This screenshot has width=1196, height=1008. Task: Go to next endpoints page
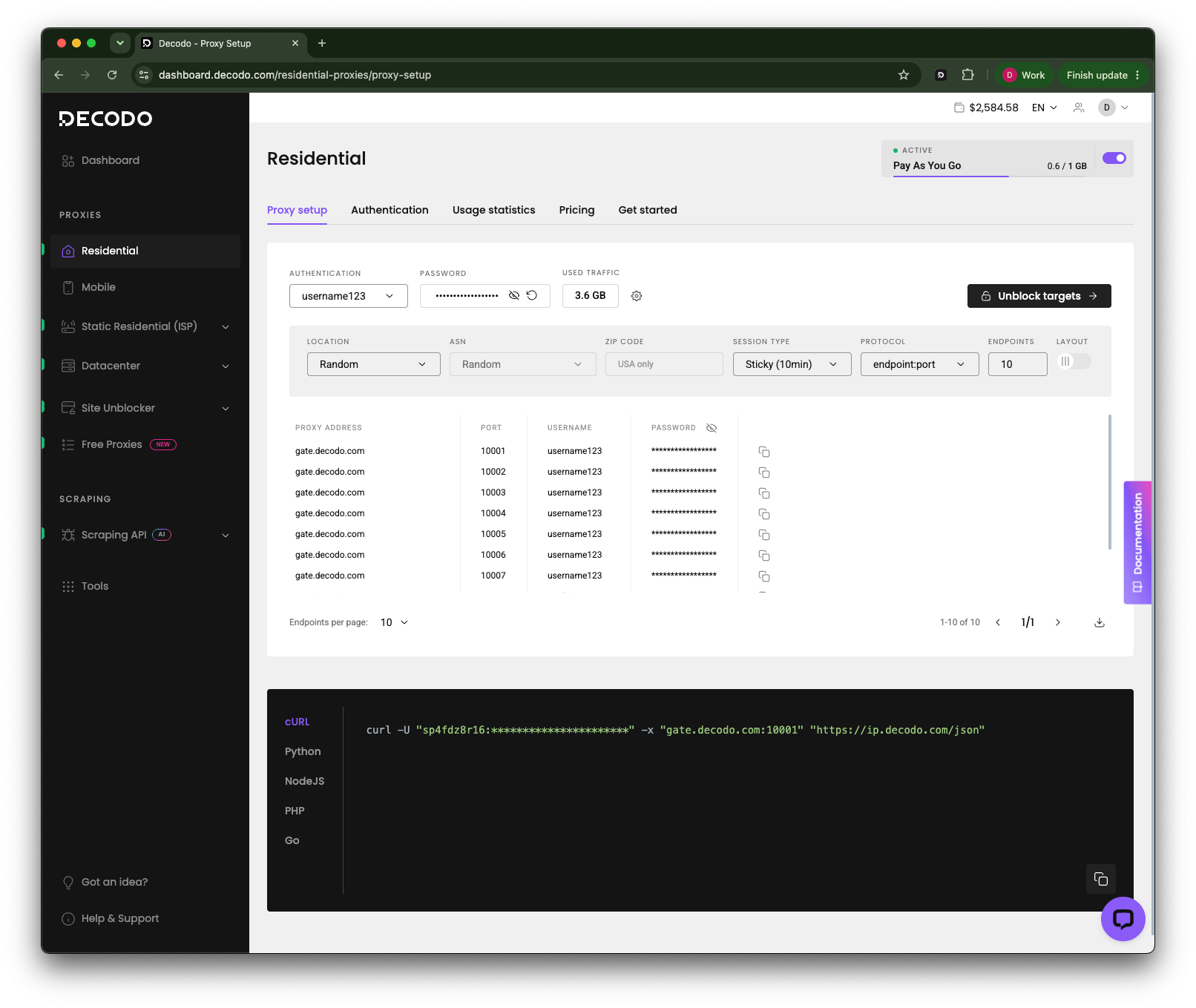tap(1058, 622)
